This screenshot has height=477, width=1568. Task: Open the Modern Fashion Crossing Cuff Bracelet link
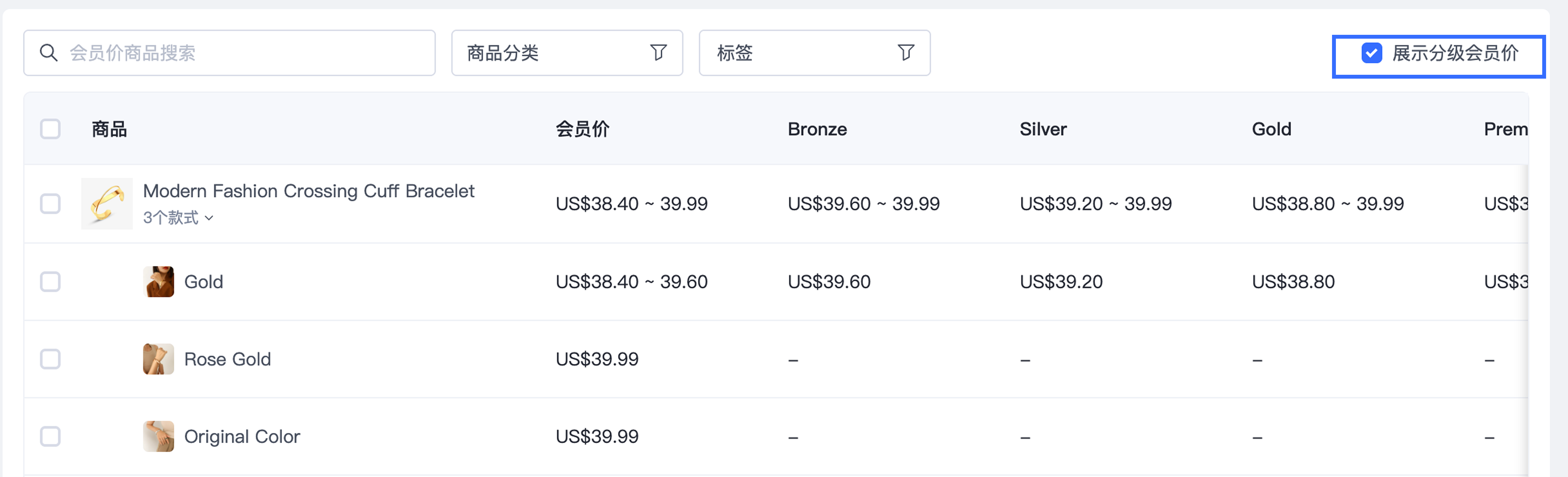click(x=309, y=191)
